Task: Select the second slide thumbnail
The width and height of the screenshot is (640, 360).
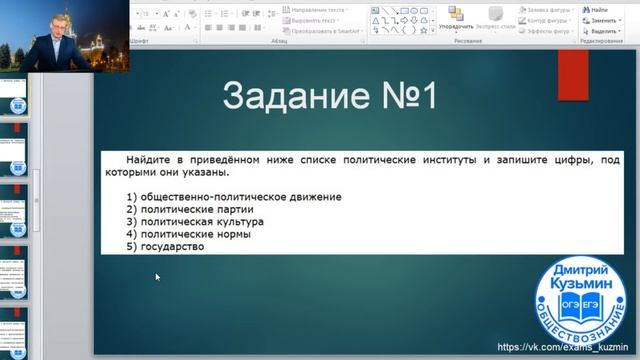Action: 13,150
